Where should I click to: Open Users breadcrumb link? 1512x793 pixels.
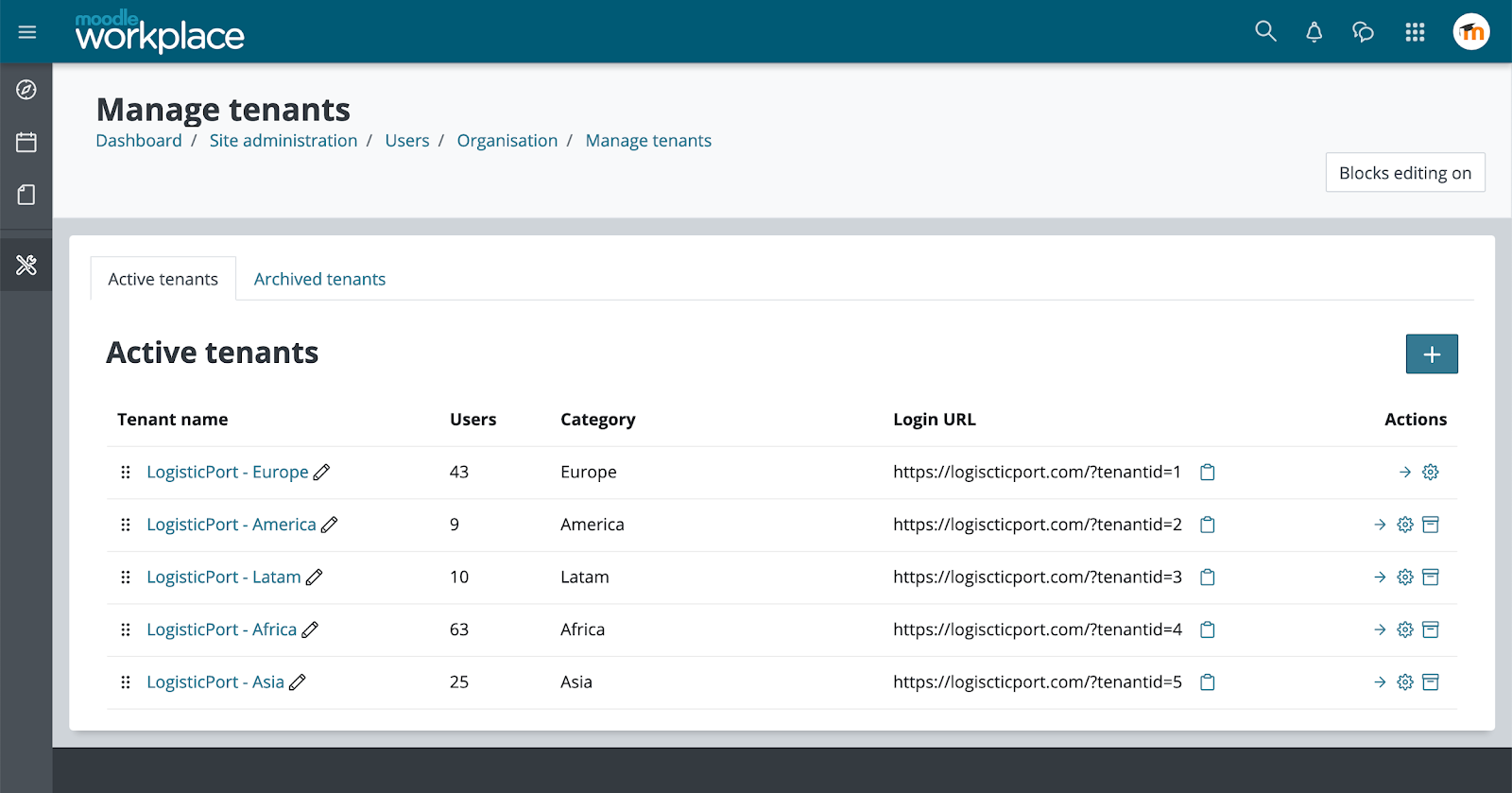pos(407,141)
